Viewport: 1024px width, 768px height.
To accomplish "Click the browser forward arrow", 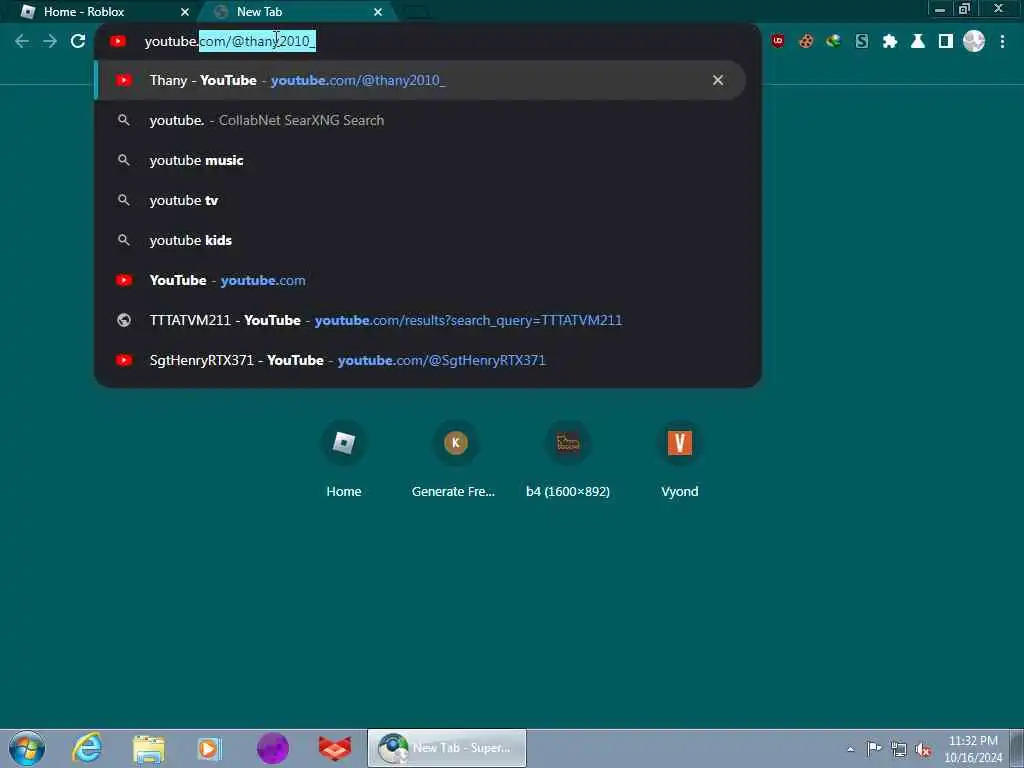I will click(x=50, y=41).
